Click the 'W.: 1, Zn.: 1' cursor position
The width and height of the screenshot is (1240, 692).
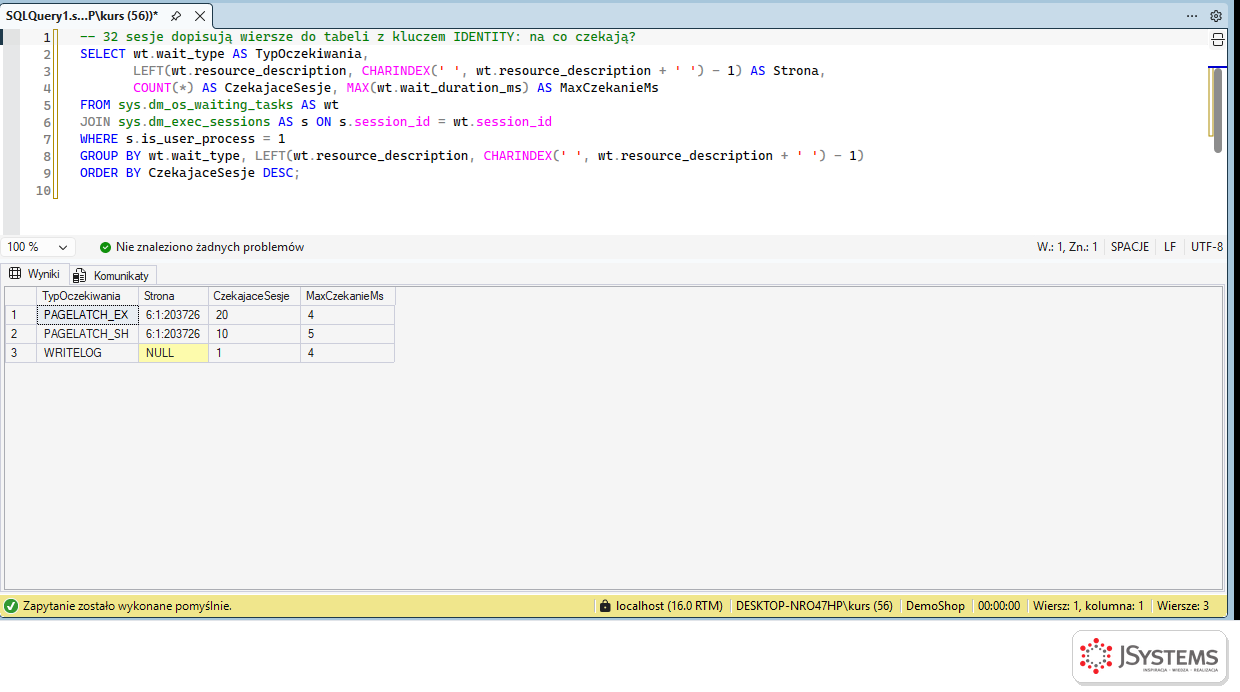(1067, 247)
